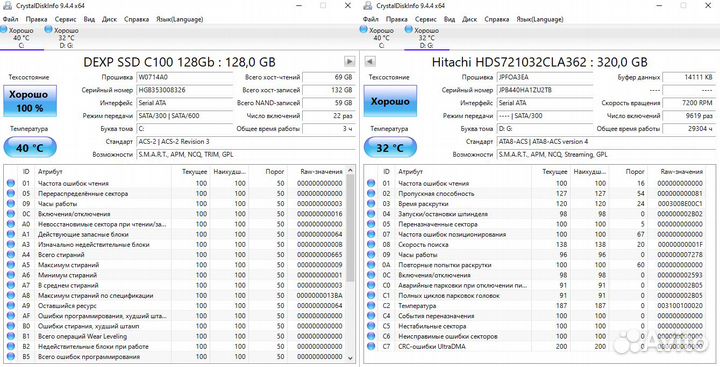Click DEXP SSD C100 128Gb disk title
This screenshot has width=720, height=367.
tap(180, 62)
